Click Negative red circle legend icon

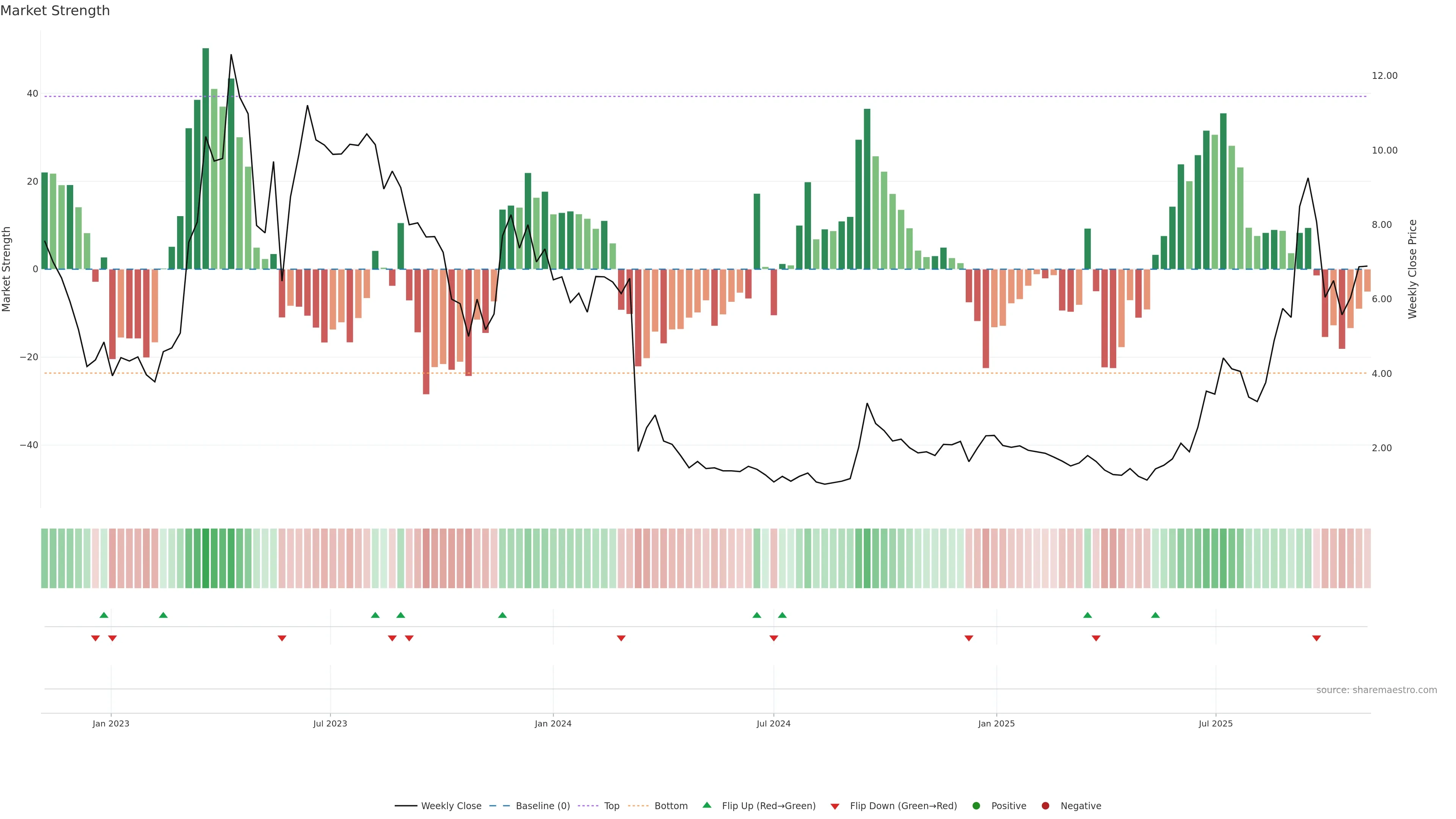(x=1045, y=806)
